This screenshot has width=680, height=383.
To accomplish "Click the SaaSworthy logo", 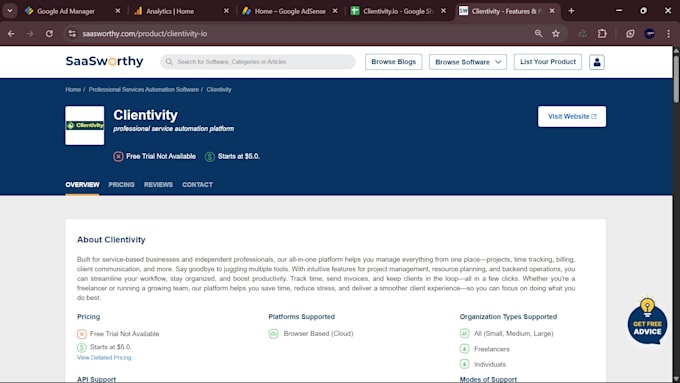I will pos(104,62).
